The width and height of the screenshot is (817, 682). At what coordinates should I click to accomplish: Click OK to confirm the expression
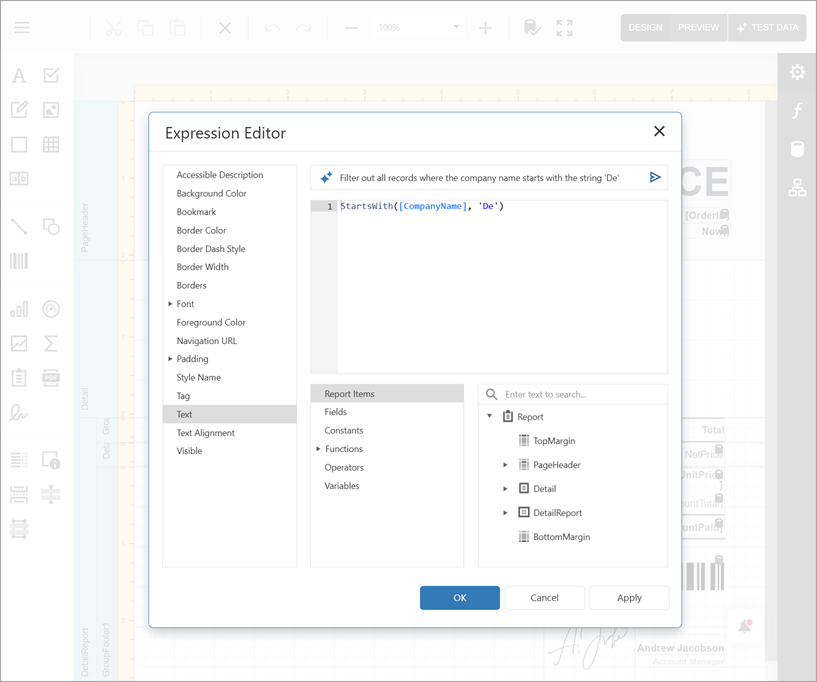(x=459, y=597)
